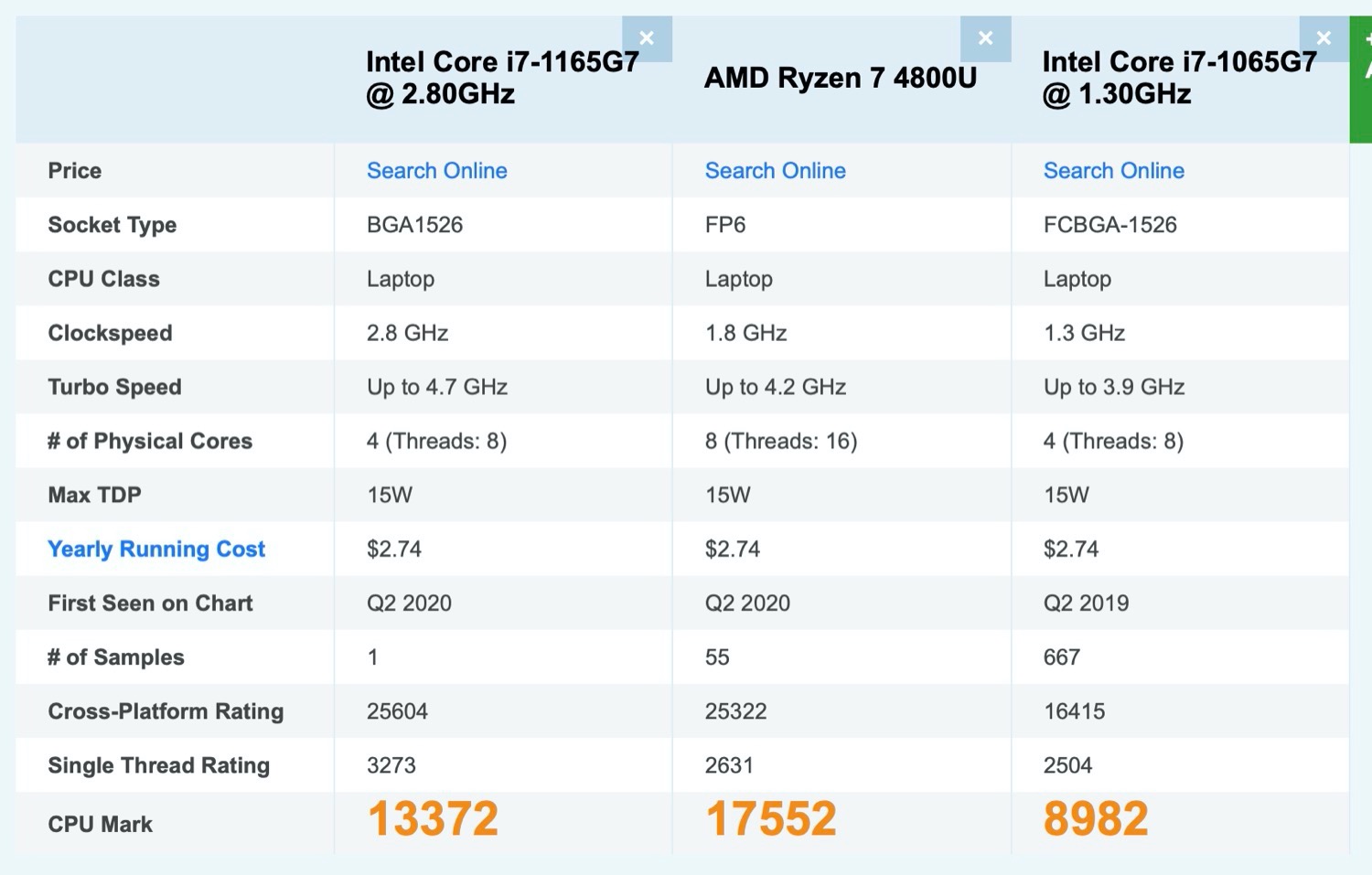
Task: Click the Intel Core i7-1165G7 @ 2.80GHz heading
Action: coord(502,78)
